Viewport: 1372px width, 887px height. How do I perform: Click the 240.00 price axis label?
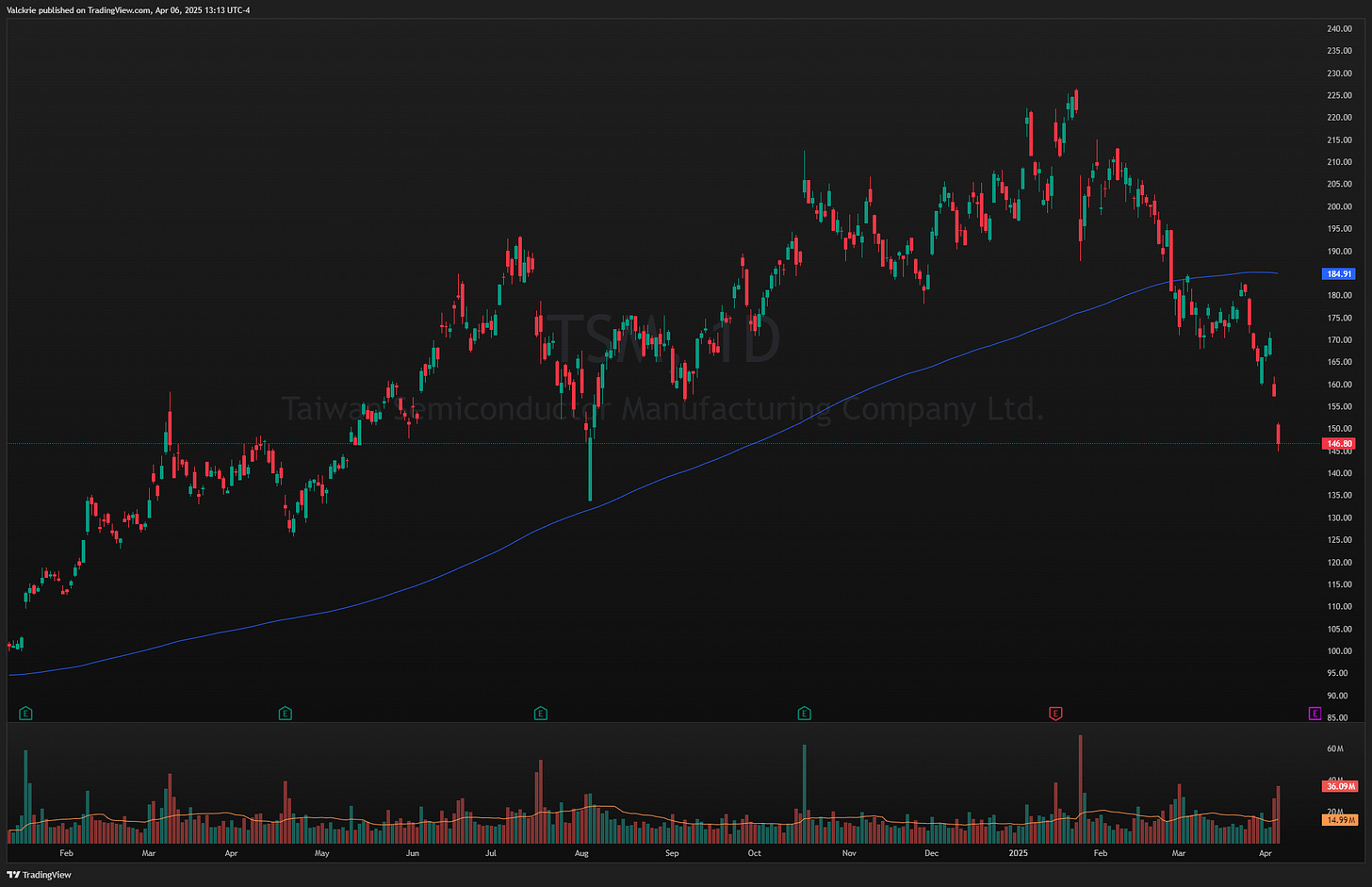(x=1339, y=29)
